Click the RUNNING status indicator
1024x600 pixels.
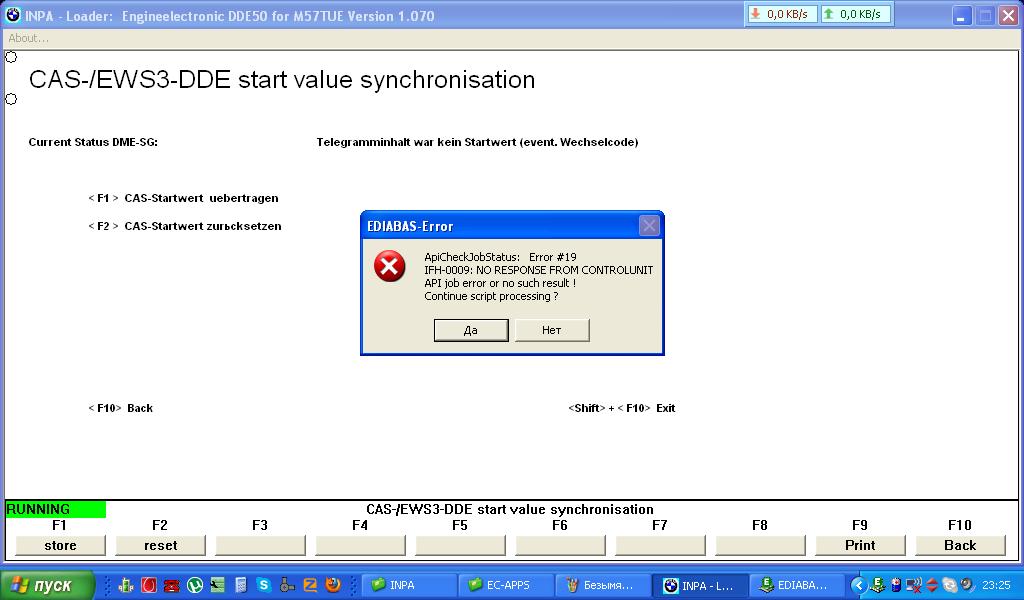point(55,509)
